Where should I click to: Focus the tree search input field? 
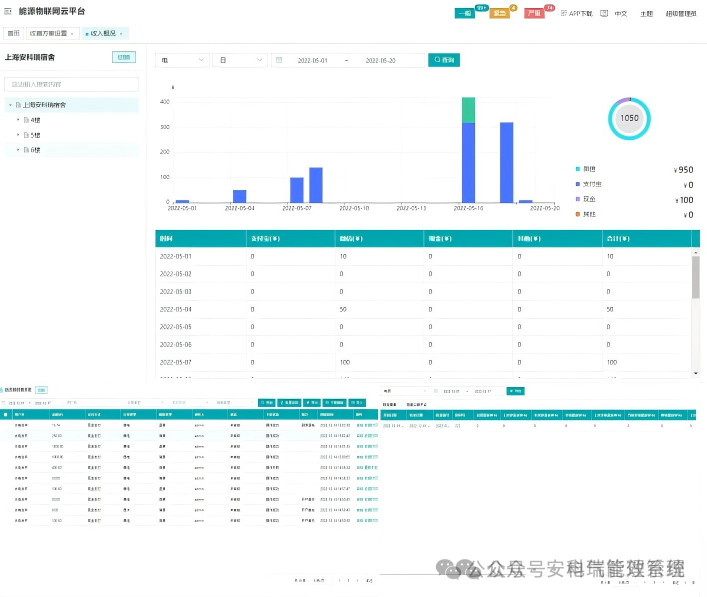71,84
